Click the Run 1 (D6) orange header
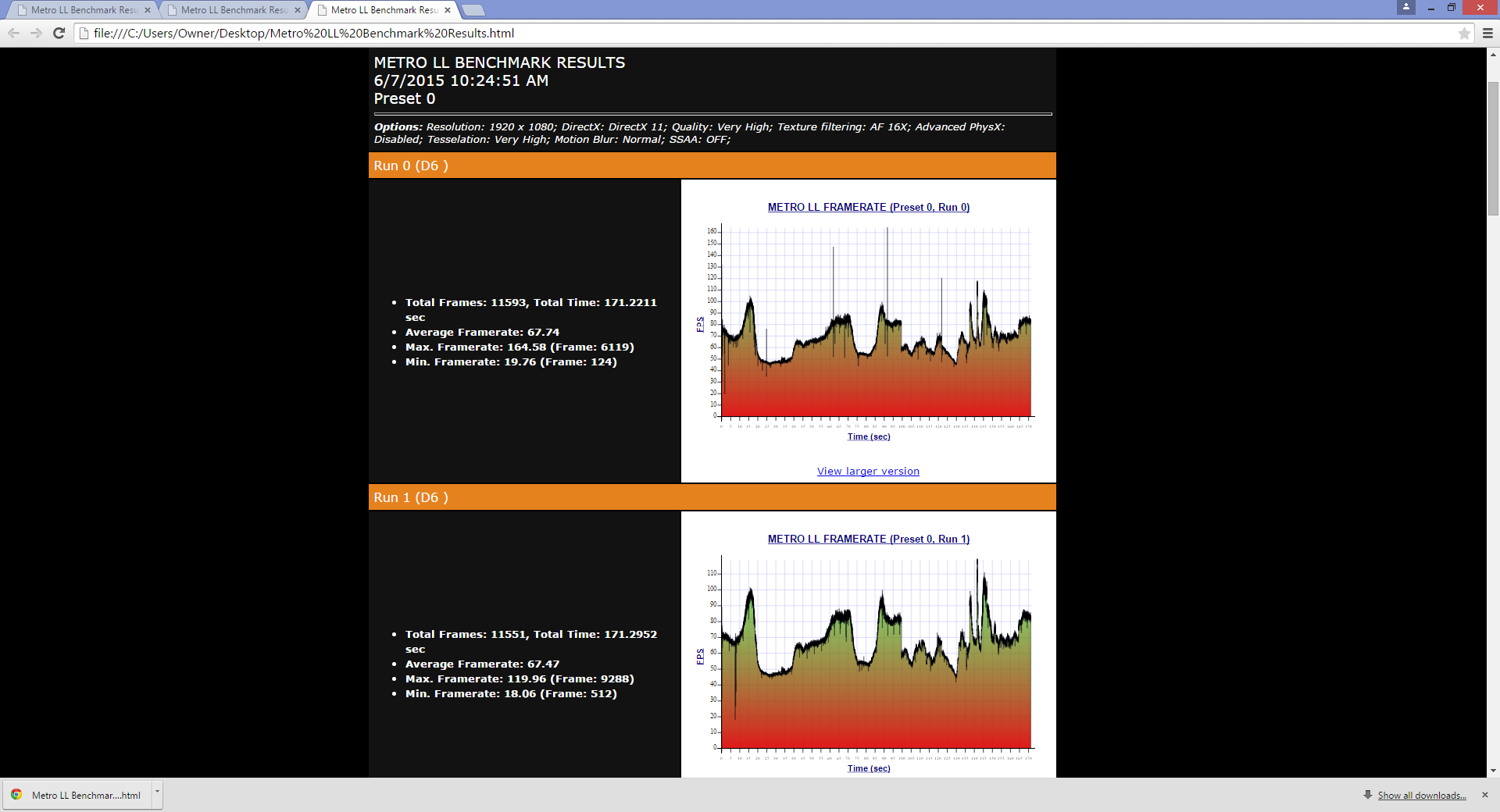The width and height of the screenshot is (1500, 812). point(712,497)
